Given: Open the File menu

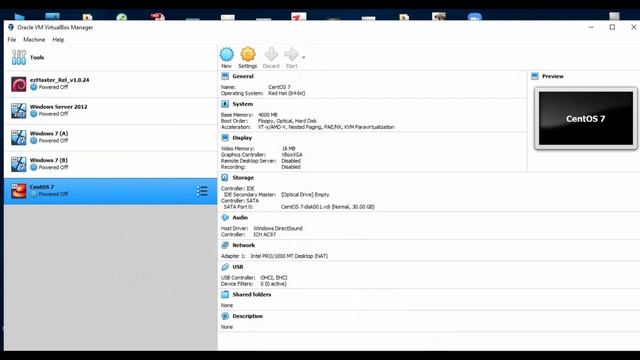Looking at the screenshot, I should [12, 40].
